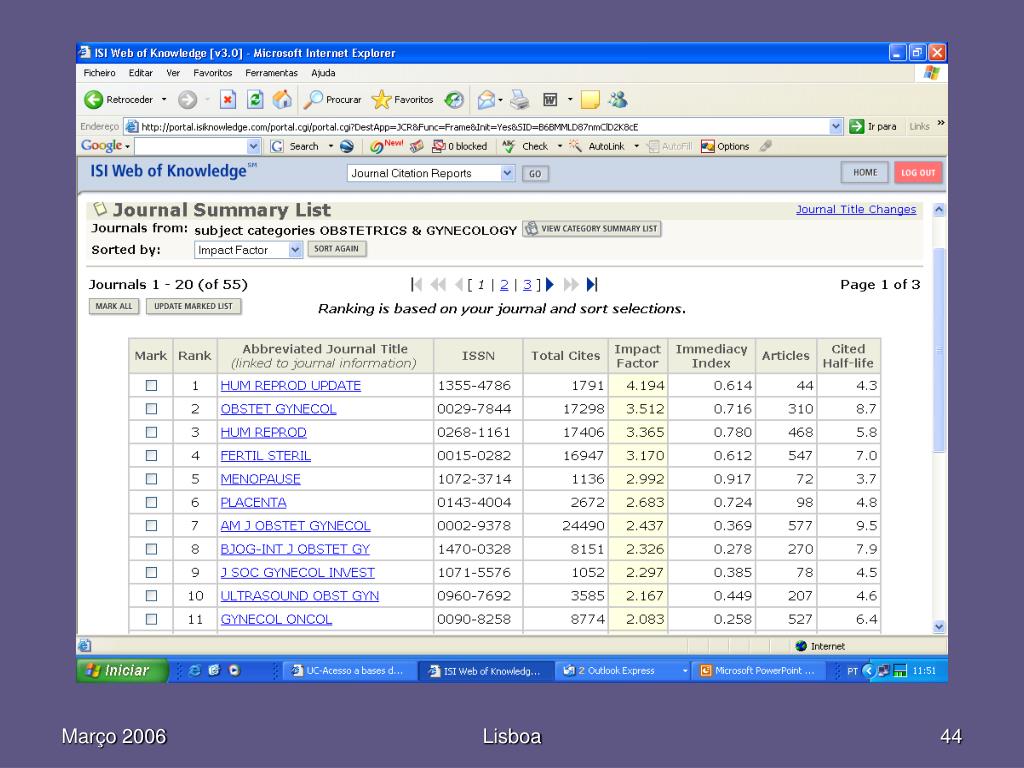Screen dimensions: 1024x768
Task: Click the Windows flag throbber icon
Action: click(x=932, y=73)
